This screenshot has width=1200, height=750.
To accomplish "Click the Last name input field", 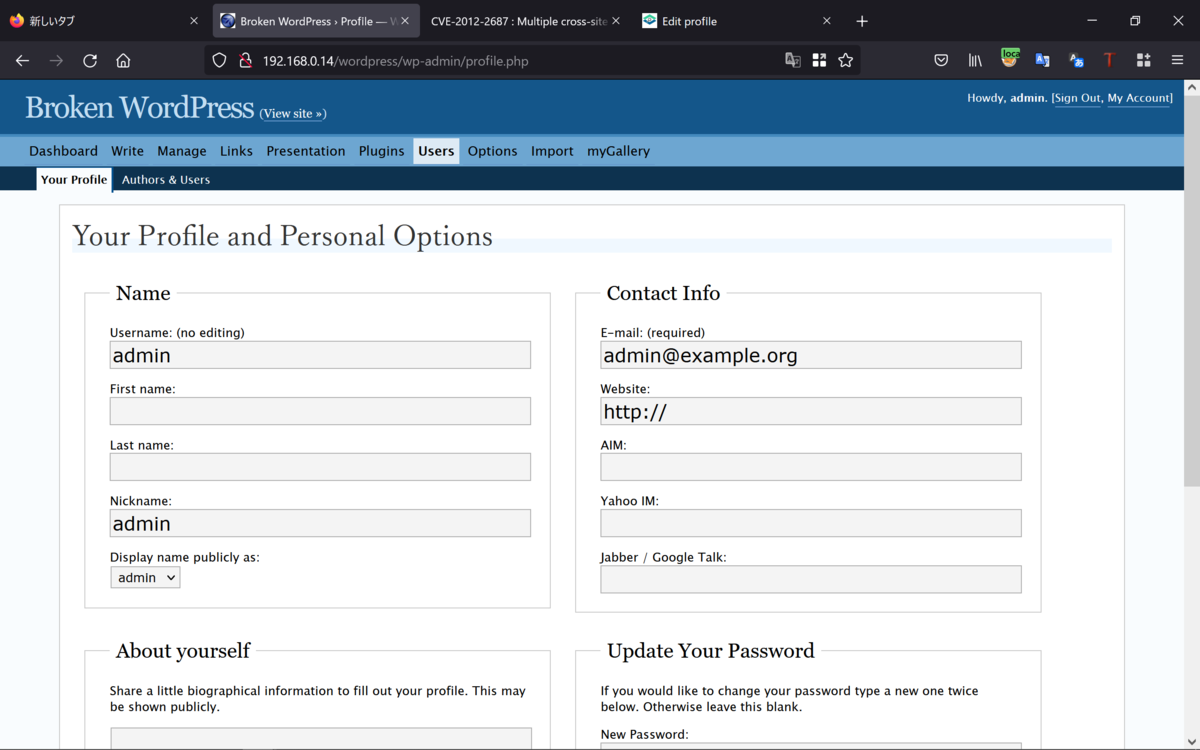I will click(x=320, y=467).
